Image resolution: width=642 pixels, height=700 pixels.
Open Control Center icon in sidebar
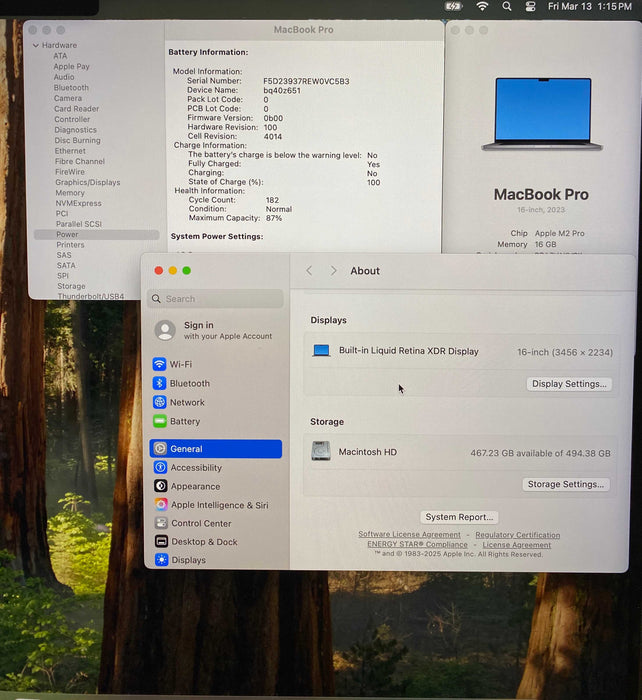tap(161, 523)
